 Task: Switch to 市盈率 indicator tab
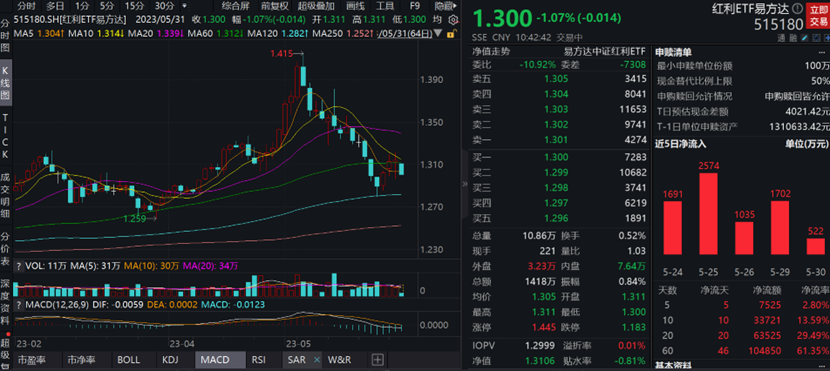(31, 360)
